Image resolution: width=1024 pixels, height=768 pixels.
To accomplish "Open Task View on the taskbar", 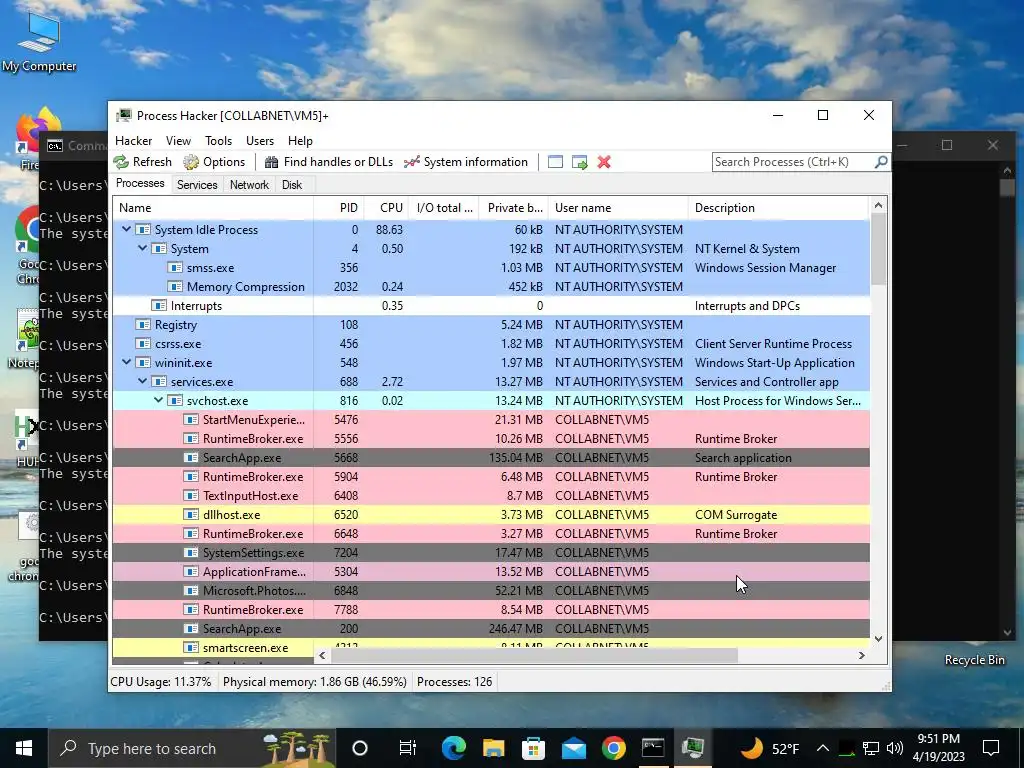I will tap(408, 748).
